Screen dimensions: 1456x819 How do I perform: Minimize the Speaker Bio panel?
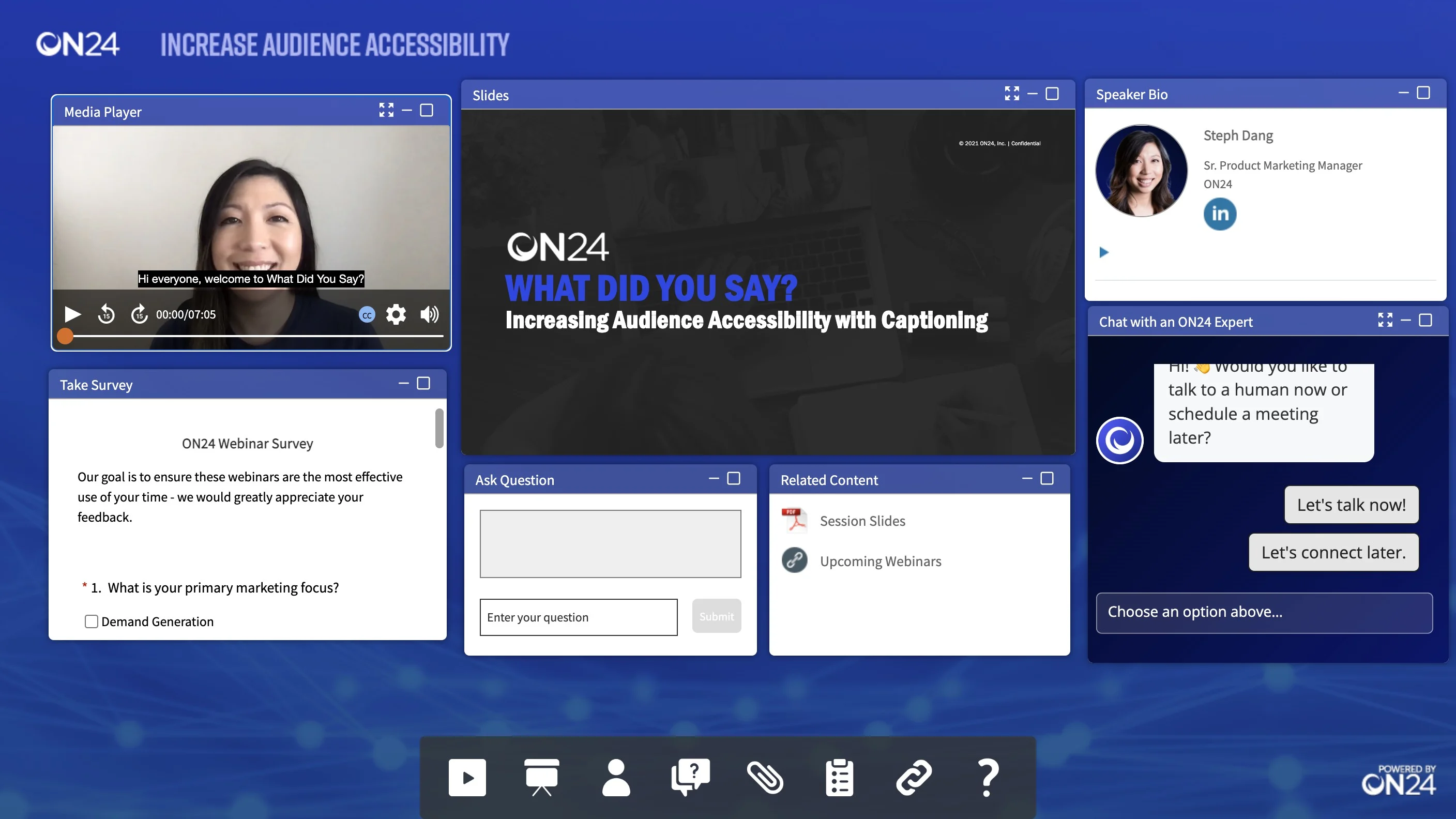click(x=1403, y=93)
